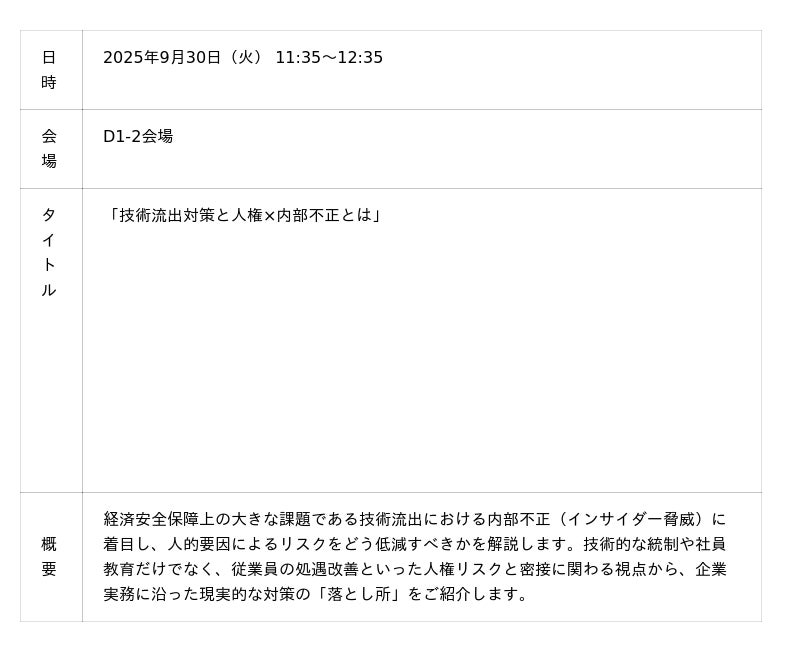Select the 概要 row header cell

[x=49, y=557]
